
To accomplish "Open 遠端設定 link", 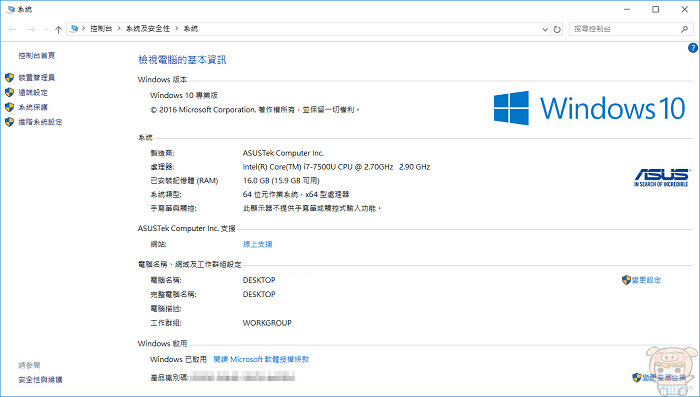I will click(x=33, y=92).
